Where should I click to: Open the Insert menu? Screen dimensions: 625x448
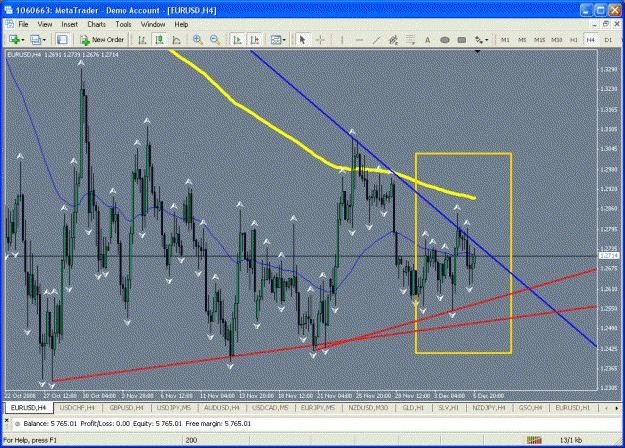69,24
